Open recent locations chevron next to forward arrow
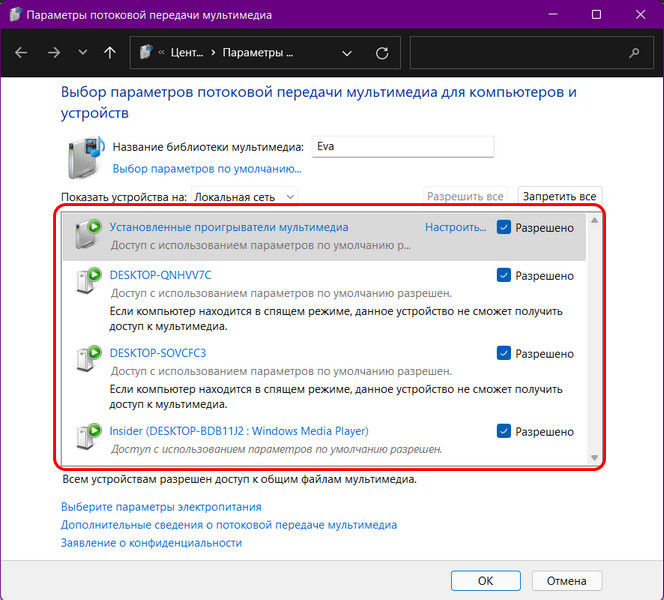Viewport: 664px width, 600px height. coord(83,53)
